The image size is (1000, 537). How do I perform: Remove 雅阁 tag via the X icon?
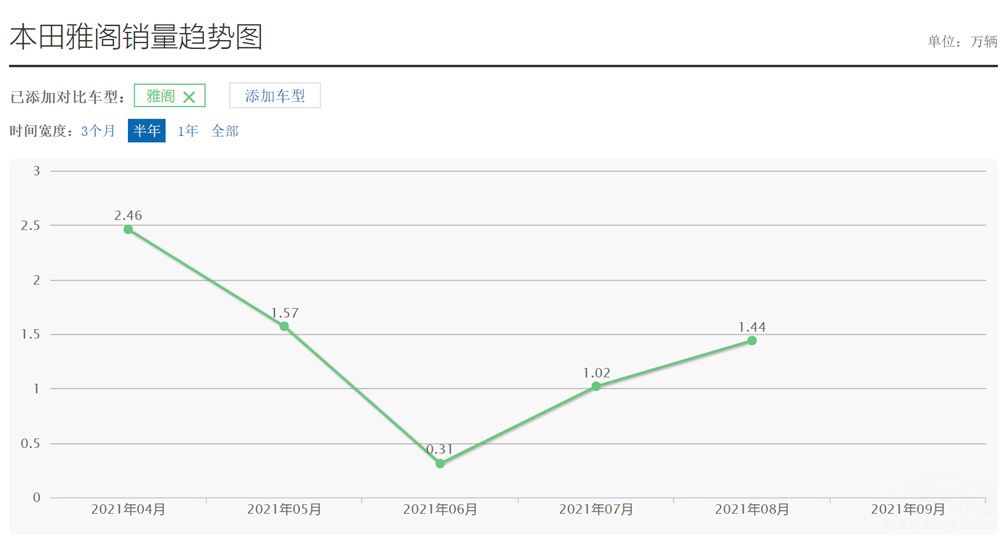tap(189, 97)
